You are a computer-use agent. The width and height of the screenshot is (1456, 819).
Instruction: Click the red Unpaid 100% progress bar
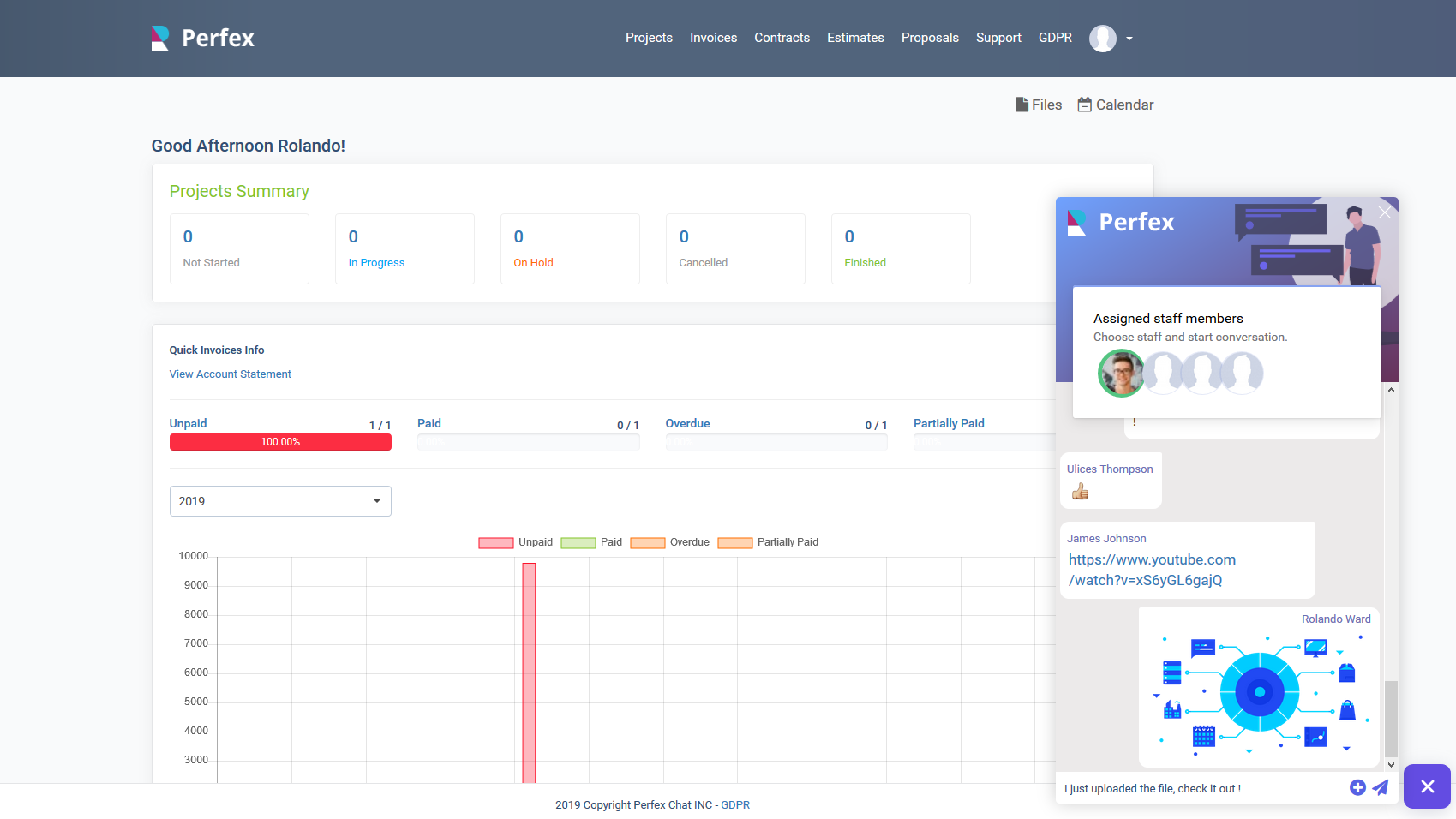tap(280, 442)
